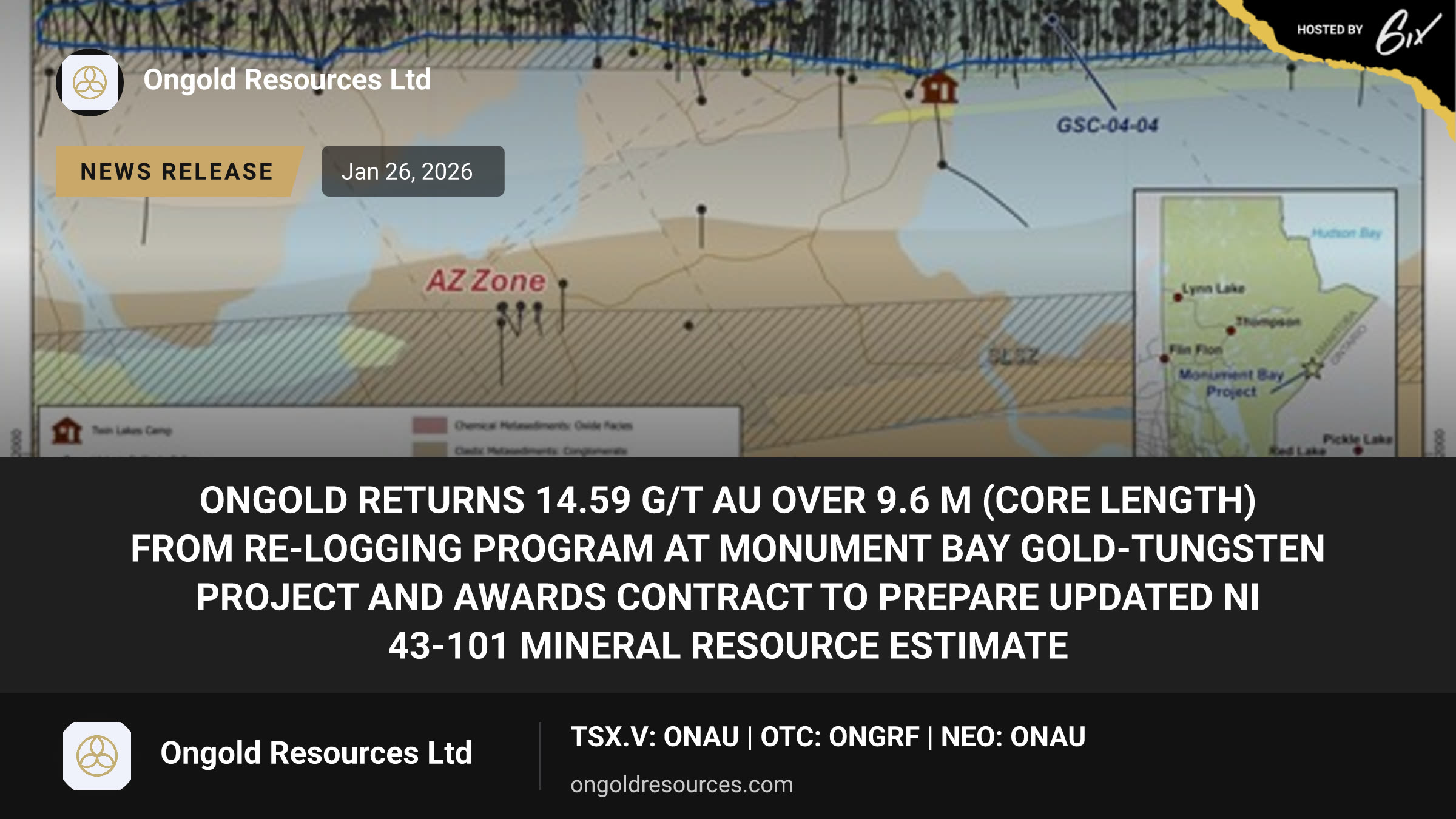Screen dimensions: 1456x819
Task: Click the OTC: ONGRF ticker text
Action: 840,737
